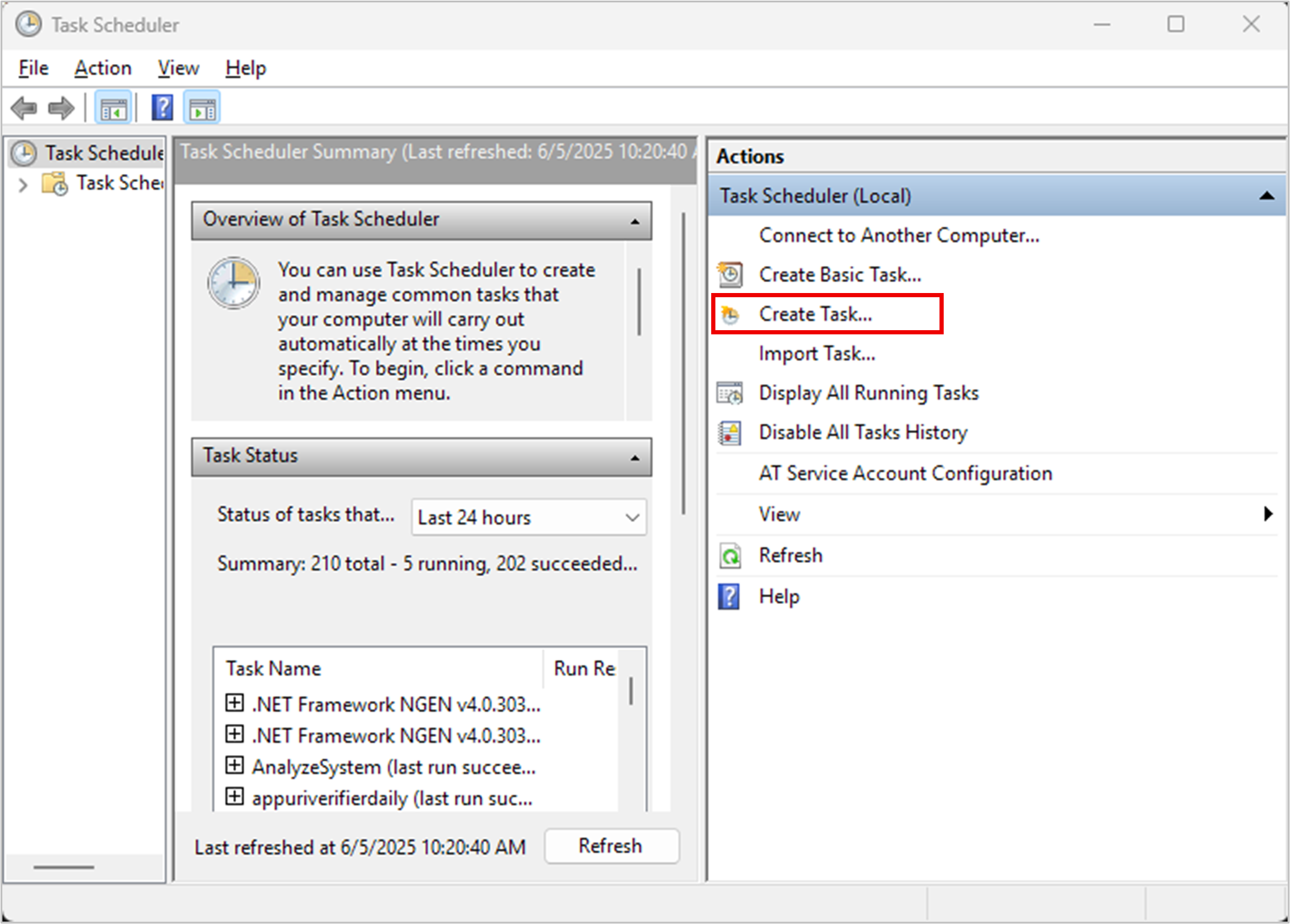
Task: Click Connect to Another Computer action
Action: click(899, 235)
